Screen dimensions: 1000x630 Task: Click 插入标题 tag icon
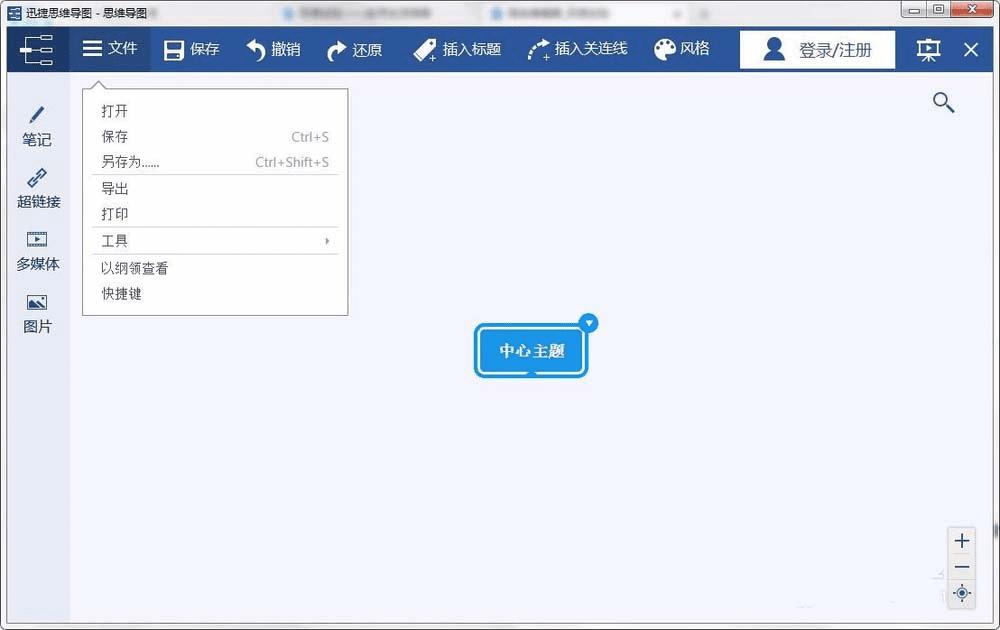tap(425, 50)
